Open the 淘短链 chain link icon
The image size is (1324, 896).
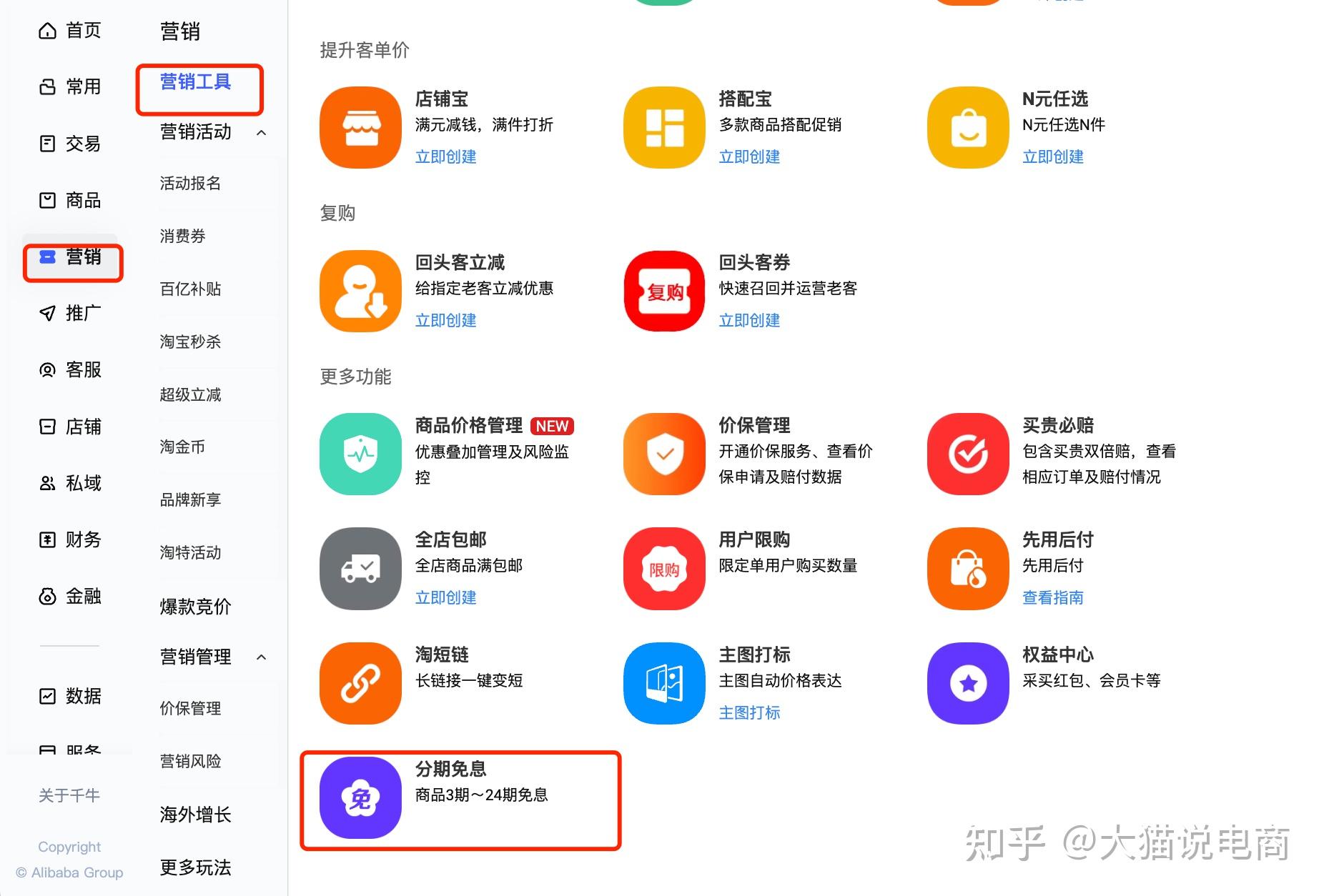tap(360, 683)
